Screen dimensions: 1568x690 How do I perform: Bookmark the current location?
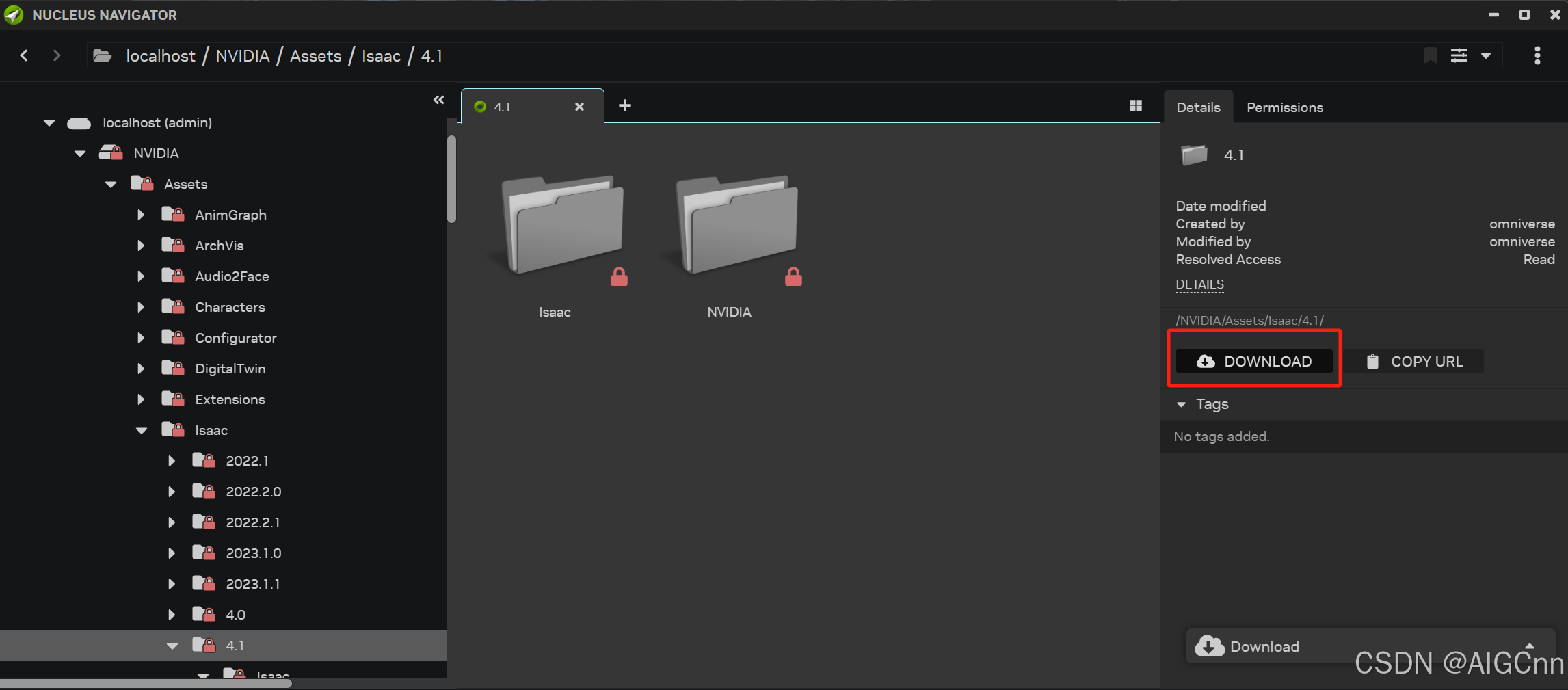1430,55
